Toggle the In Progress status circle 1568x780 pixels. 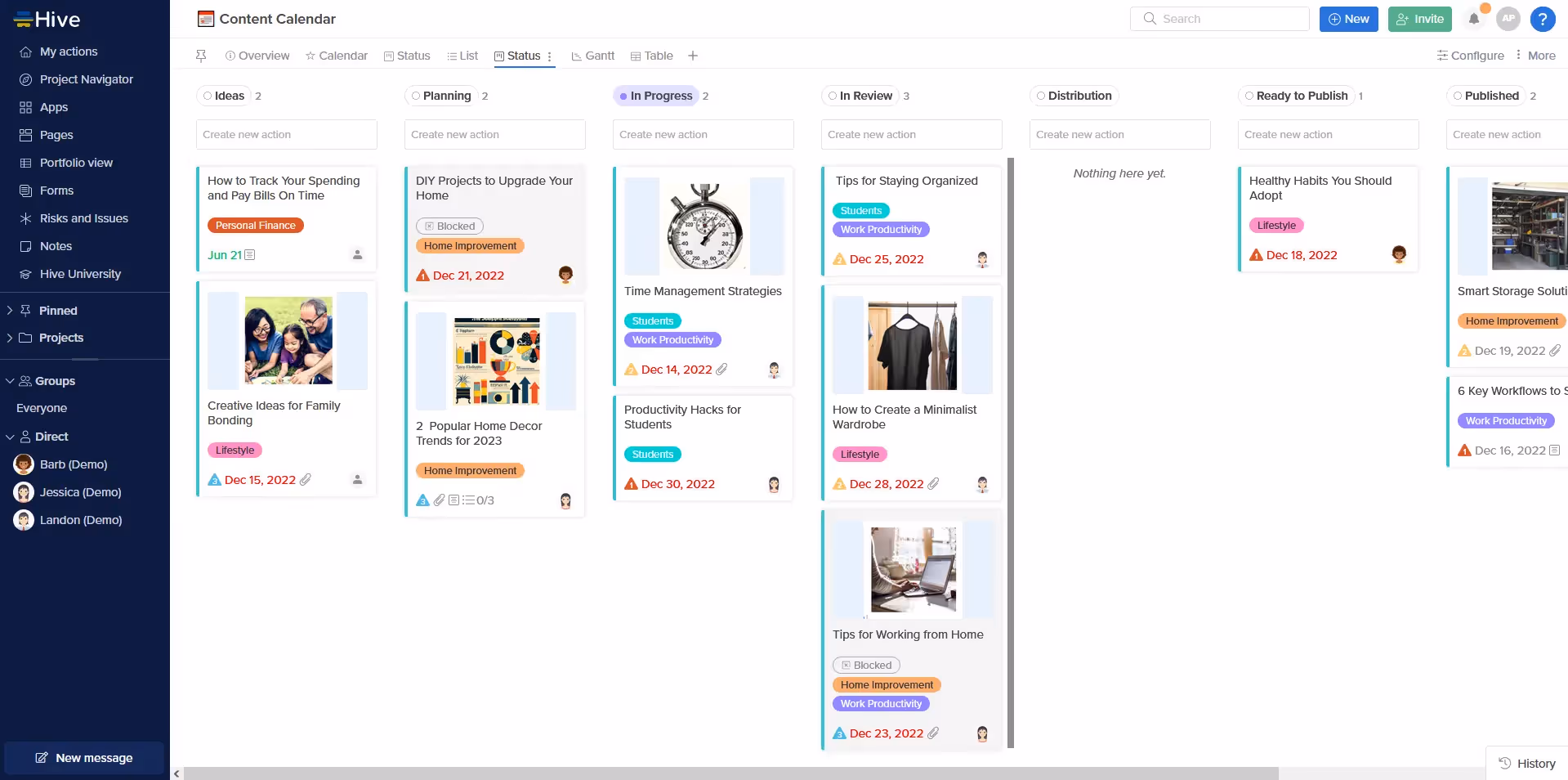(623, 96)
